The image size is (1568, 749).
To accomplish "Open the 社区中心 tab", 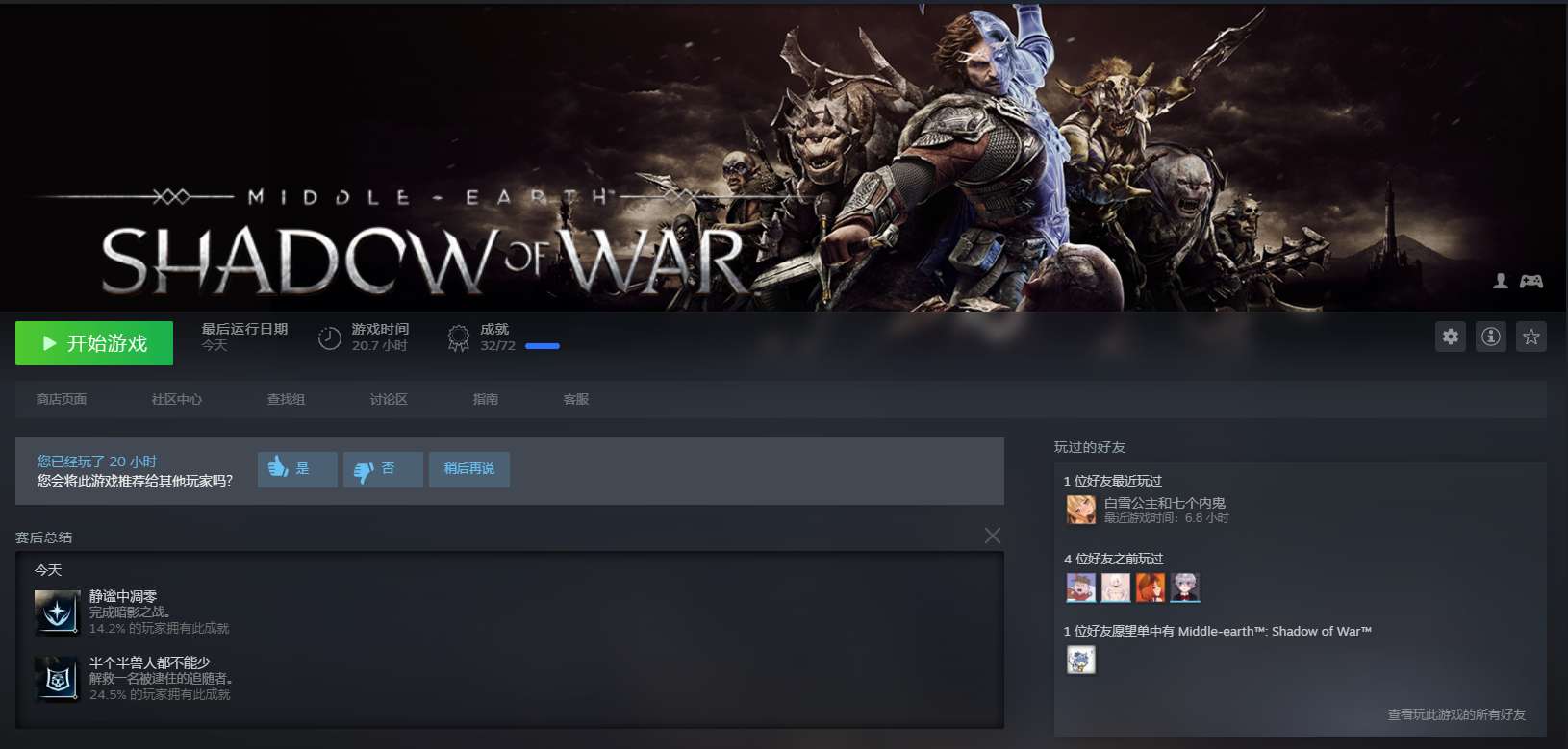I will (x=177, y=399).
